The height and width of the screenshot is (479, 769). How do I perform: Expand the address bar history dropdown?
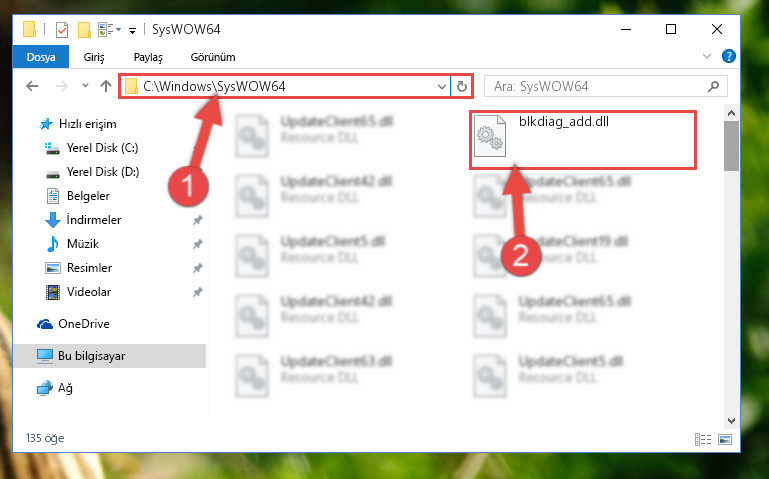[x=441, y=87]
